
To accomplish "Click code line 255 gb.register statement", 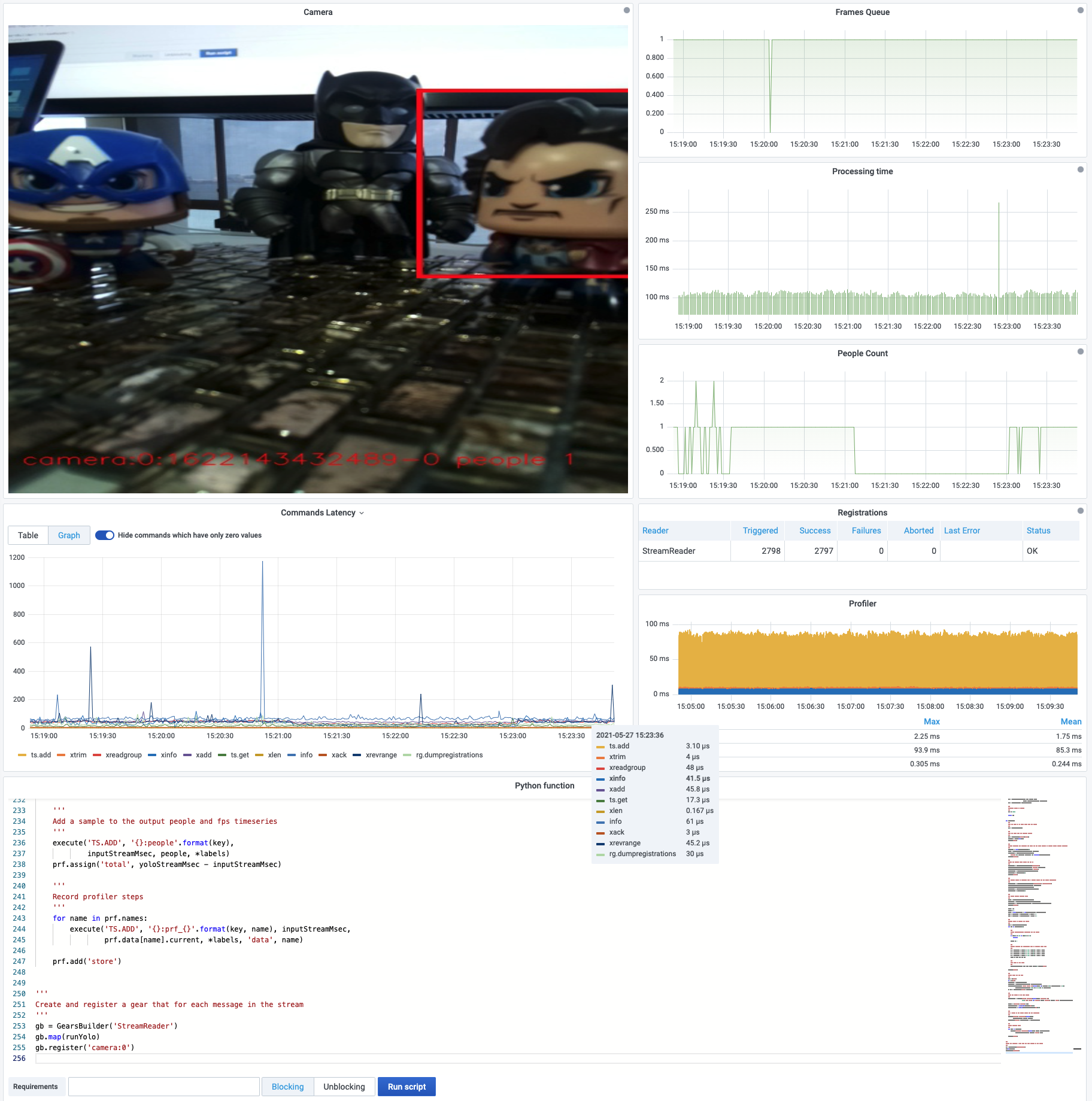I will [84, 1048].
